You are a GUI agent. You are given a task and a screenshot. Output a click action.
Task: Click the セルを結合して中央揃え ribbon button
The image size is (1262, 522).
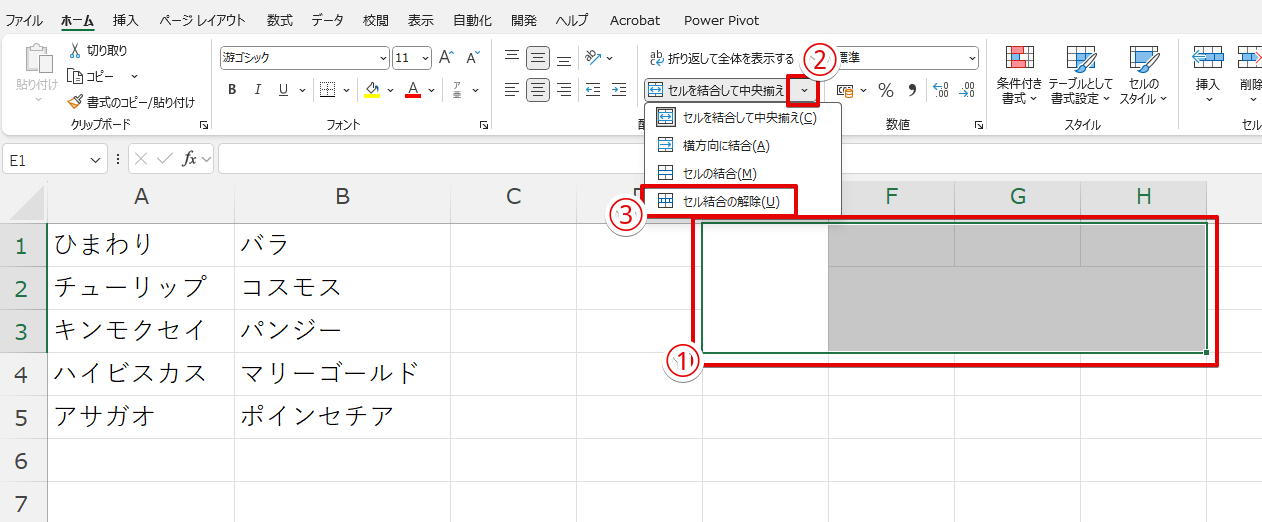pos(717,91)
